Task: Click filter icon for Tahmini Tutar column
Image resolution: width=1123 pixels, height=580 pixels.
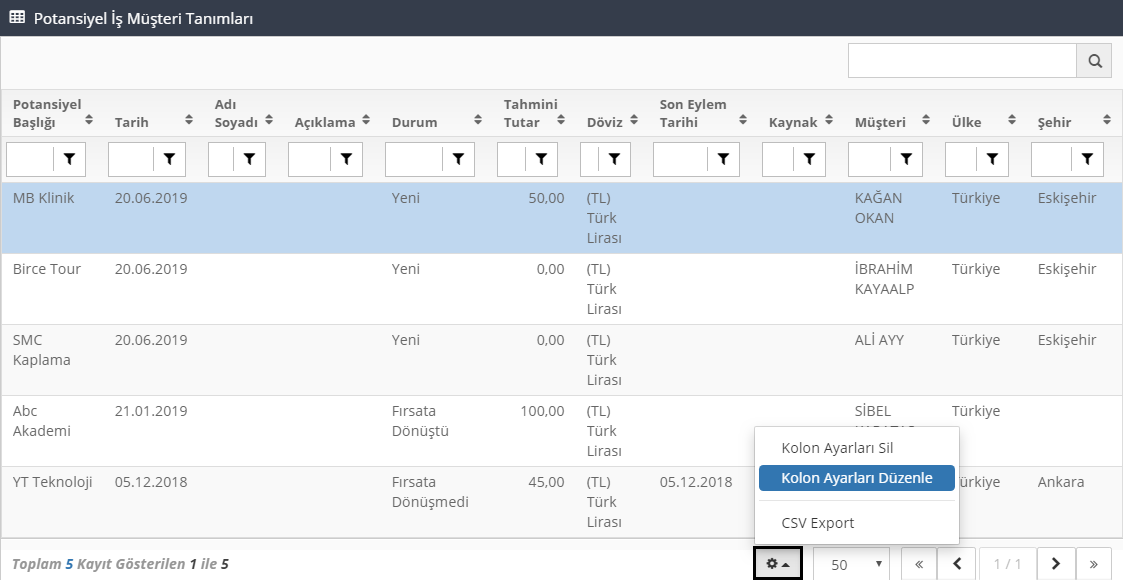Action: point(541,158)
